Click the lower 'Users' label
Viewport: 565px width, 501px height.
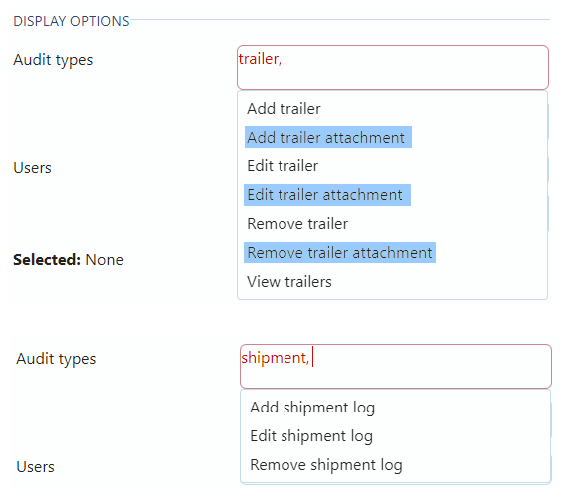click(x=35, y=467)
